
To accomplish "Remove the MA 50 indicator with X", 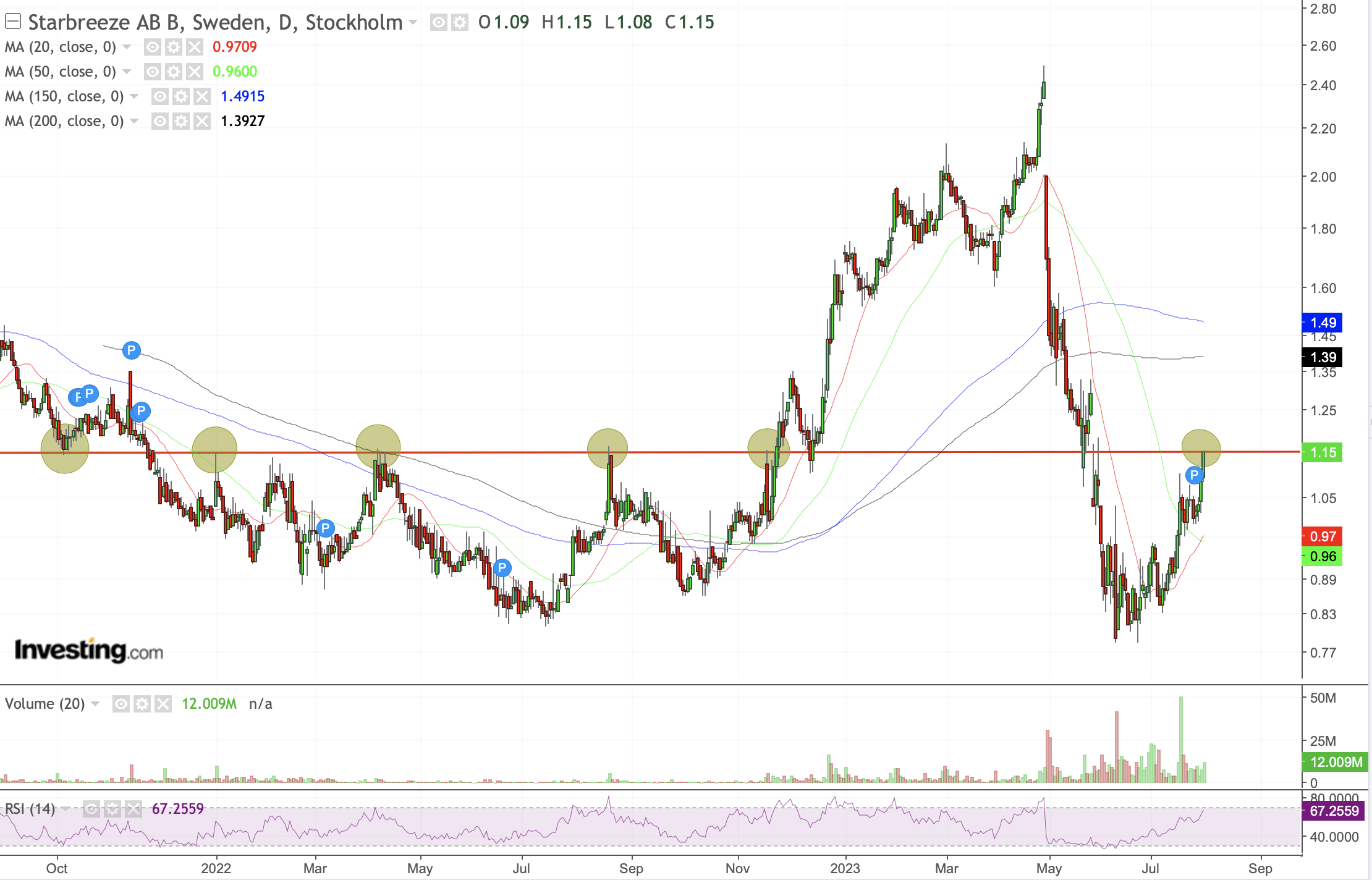I will click(195, 72).
